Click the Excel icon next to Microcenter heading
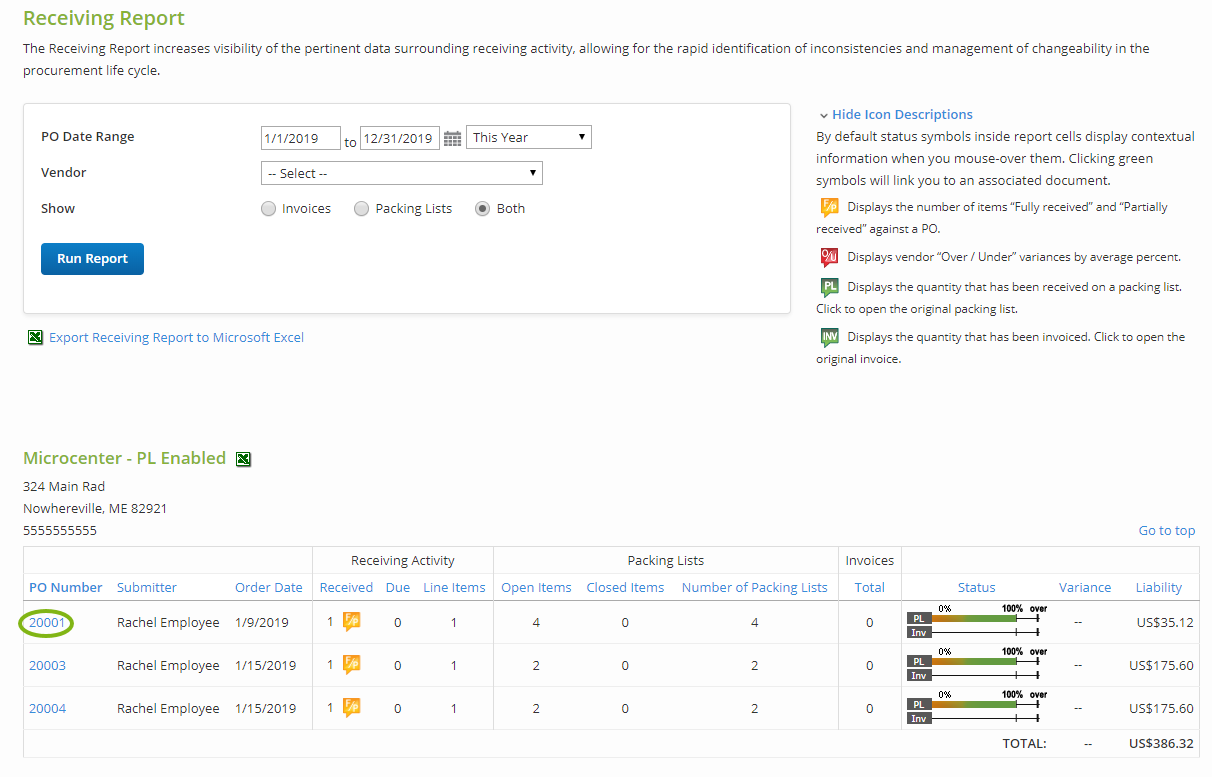Image resolution: width=1212 pixels, height=777 pixels. pyautogui.click(x=243, y=459)
